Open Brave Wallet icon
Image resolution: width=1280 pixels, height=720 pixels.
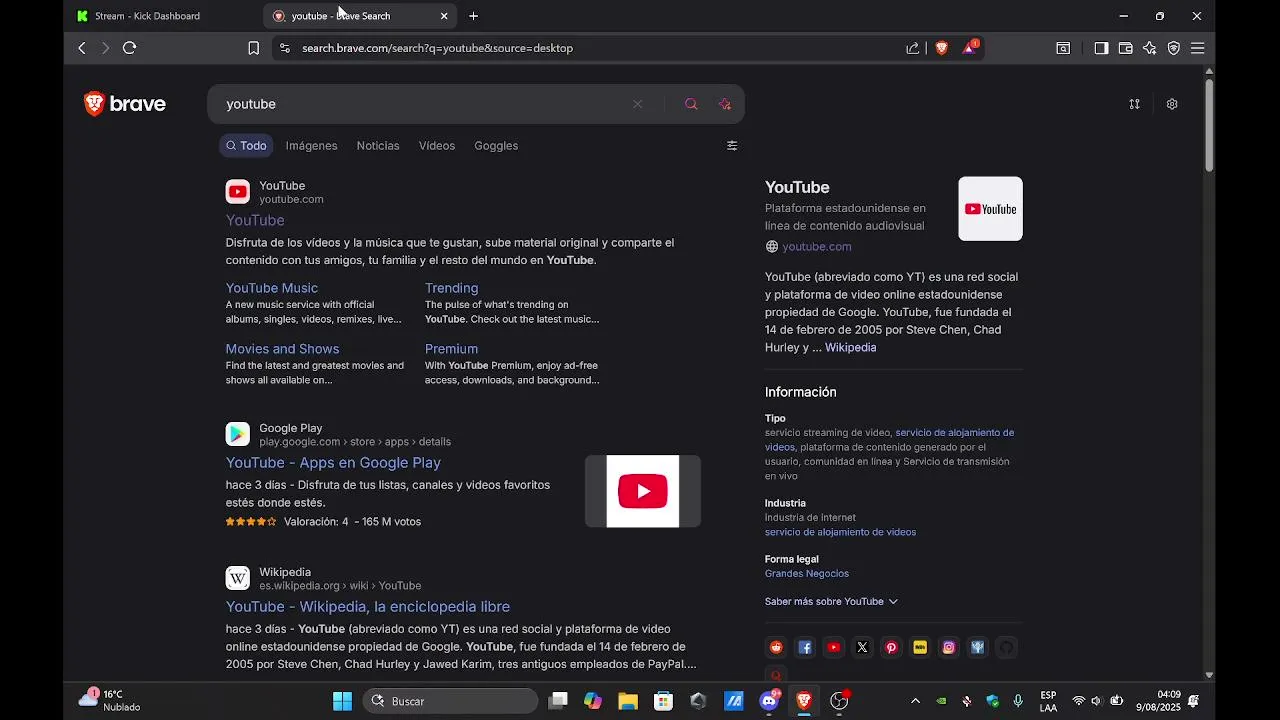pyautogui.click(x=1125, y=48)
